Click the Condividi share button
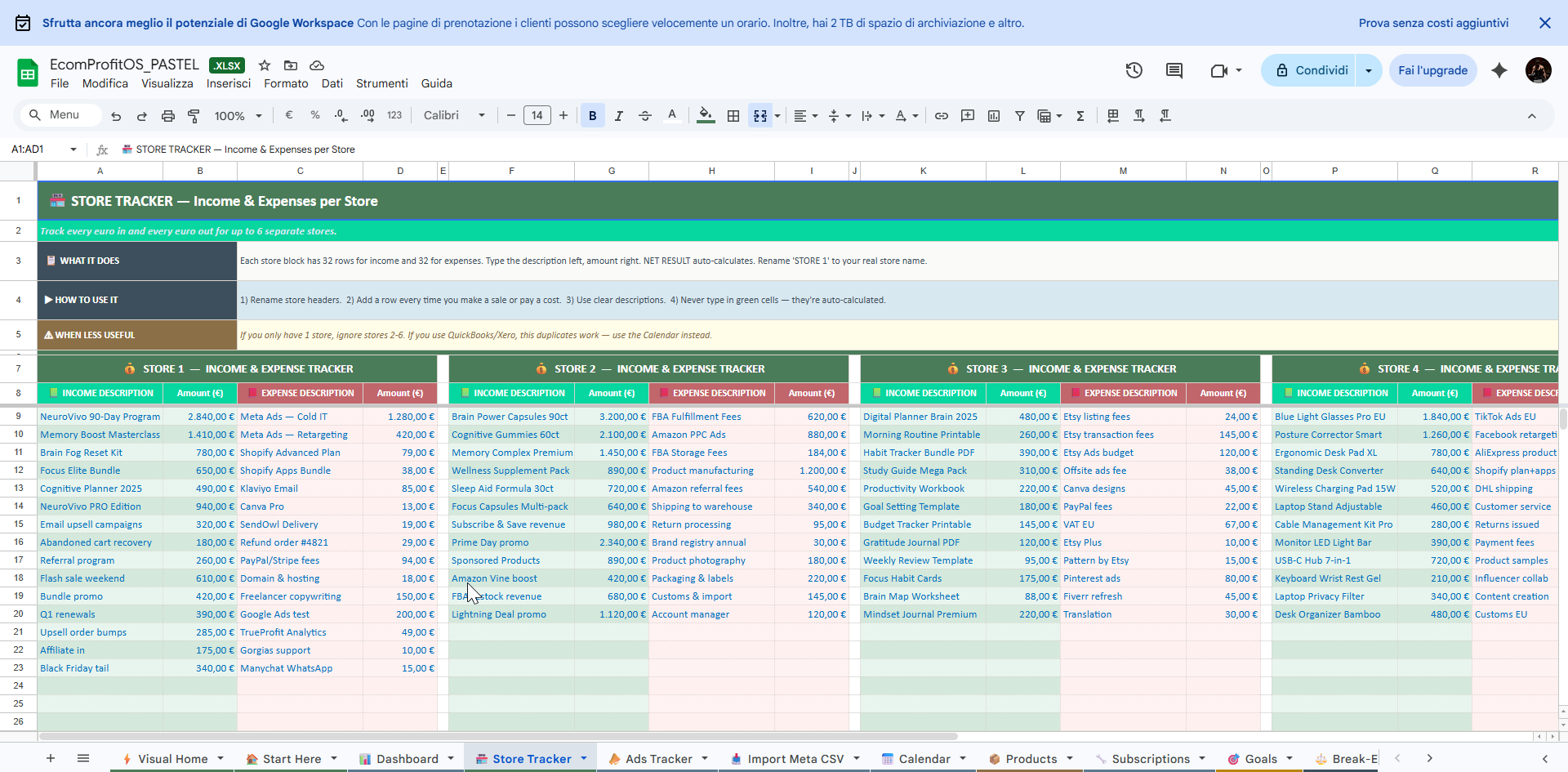 point(1312,70)
